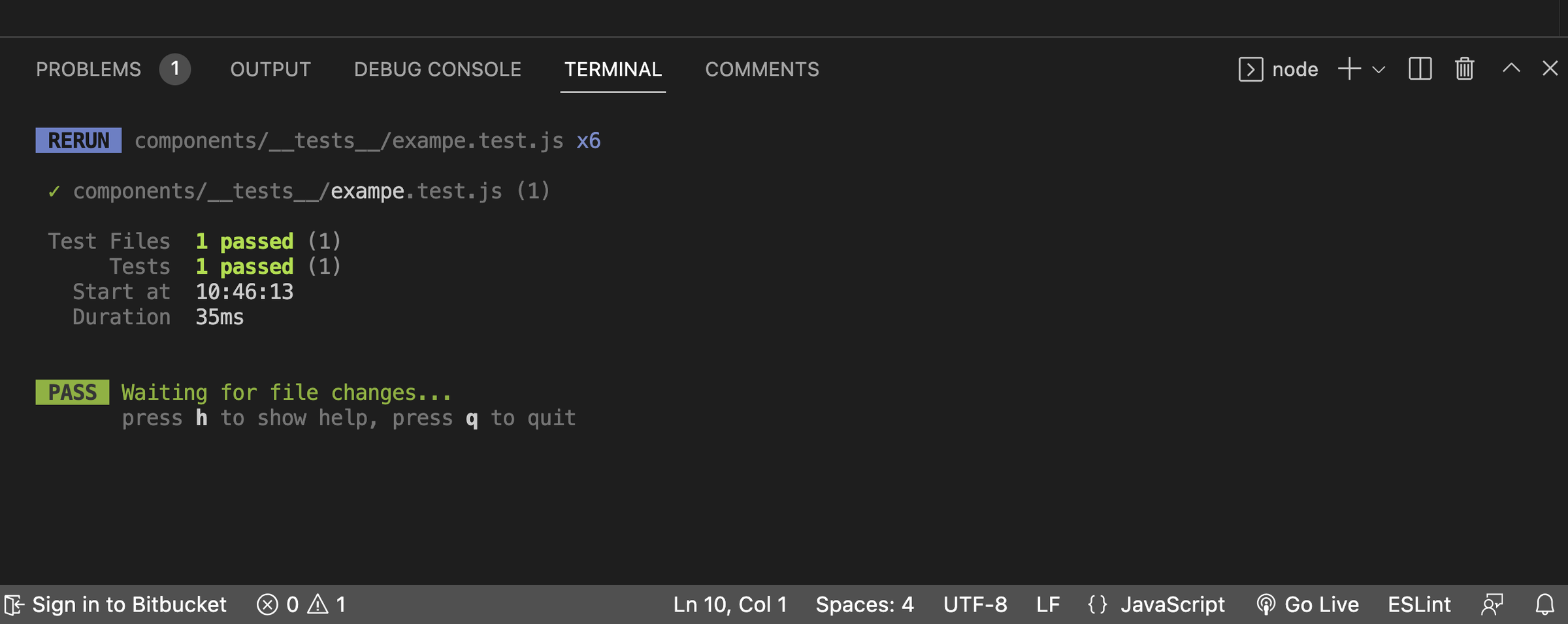Select UTF-8 encoding option

click(x=975, y=604)
